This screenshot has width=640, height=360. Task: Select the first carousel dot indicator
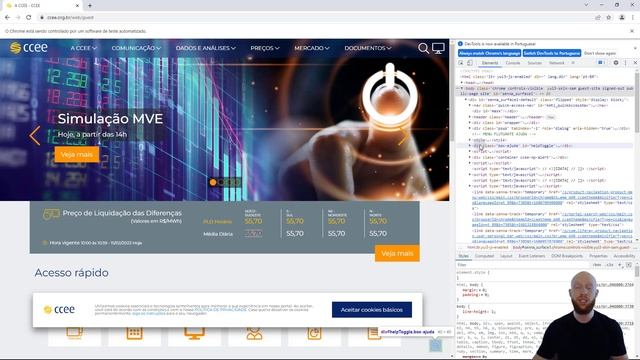[213, 182]
